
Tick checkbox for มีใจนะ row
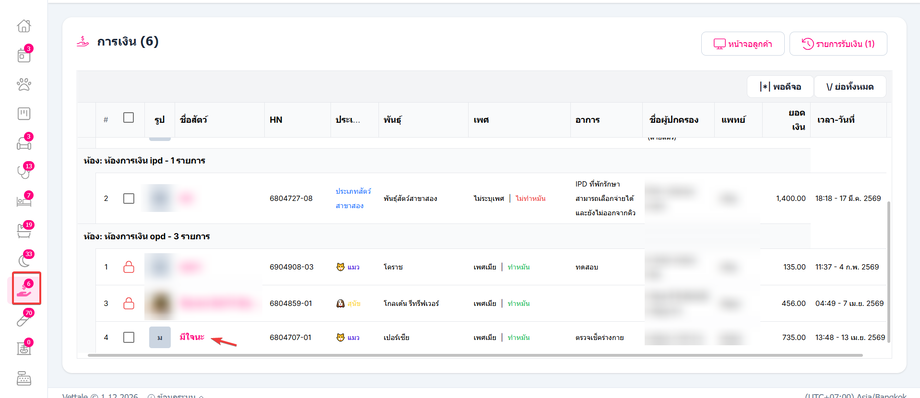tap(128, 338)
